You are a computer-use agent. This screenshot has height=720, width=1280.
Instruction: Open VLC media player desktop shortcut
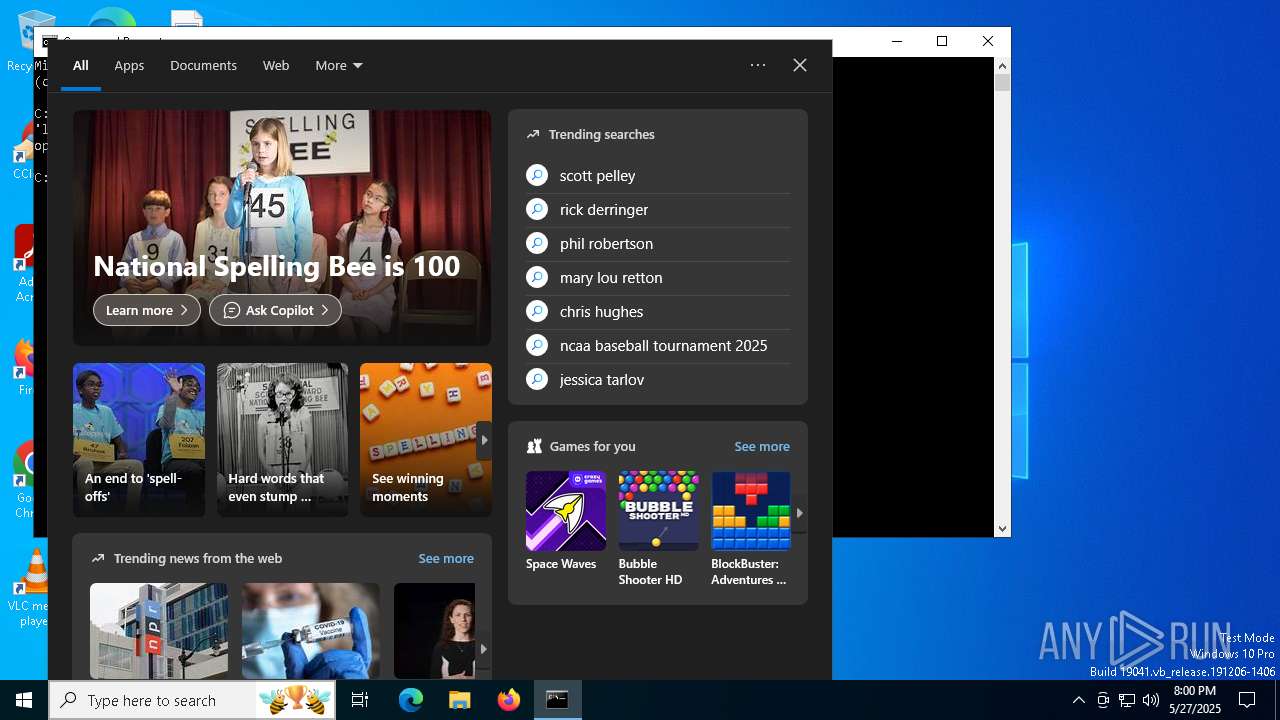pos(34,588)
